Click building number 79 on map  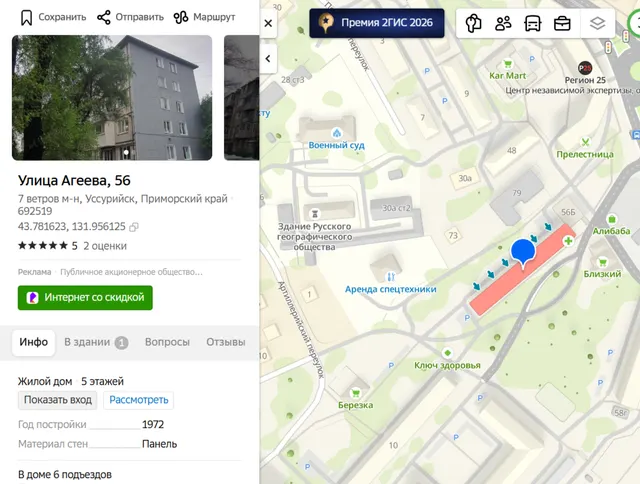click(x=517, y=193)
